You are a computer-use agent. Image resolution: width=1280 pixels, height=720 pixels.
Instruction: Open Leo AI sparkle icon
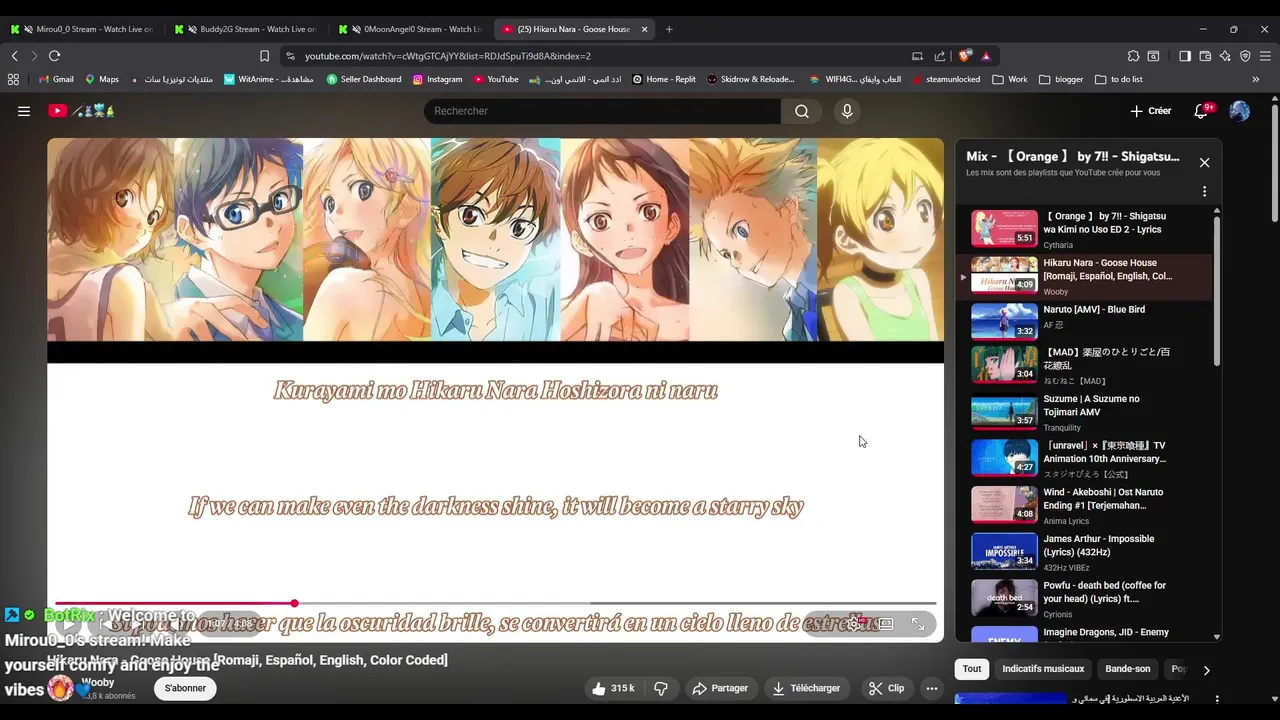pyautogui.click(x=1225, y=56)
